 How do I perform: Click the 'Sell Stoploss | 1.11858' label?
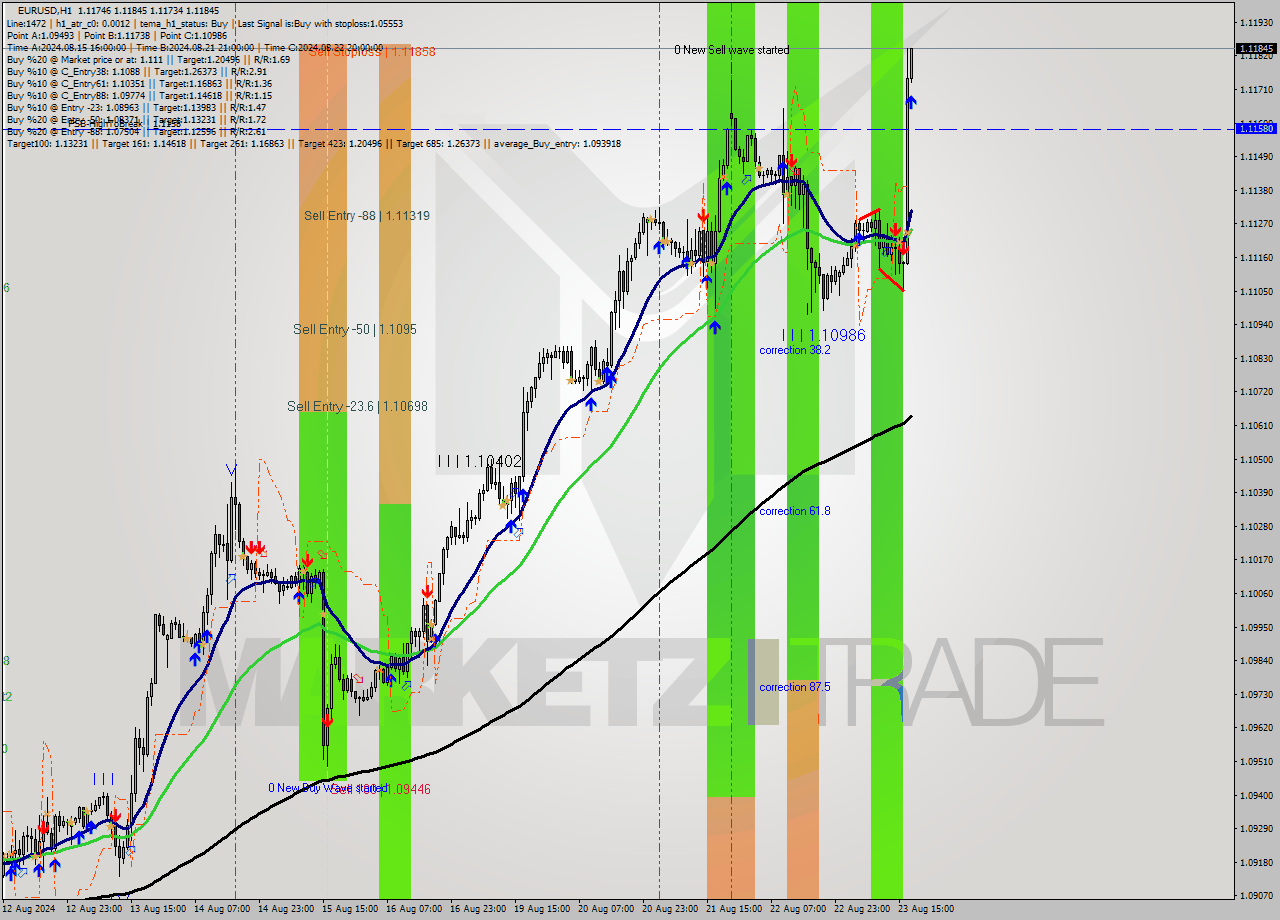[372, 51]
